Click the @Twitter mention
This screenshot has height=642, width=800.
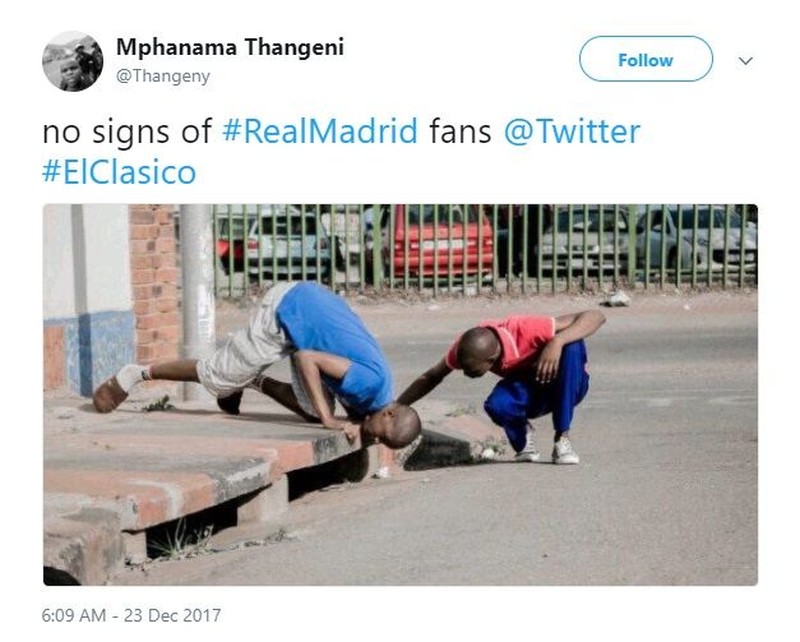tap(572, 131)
